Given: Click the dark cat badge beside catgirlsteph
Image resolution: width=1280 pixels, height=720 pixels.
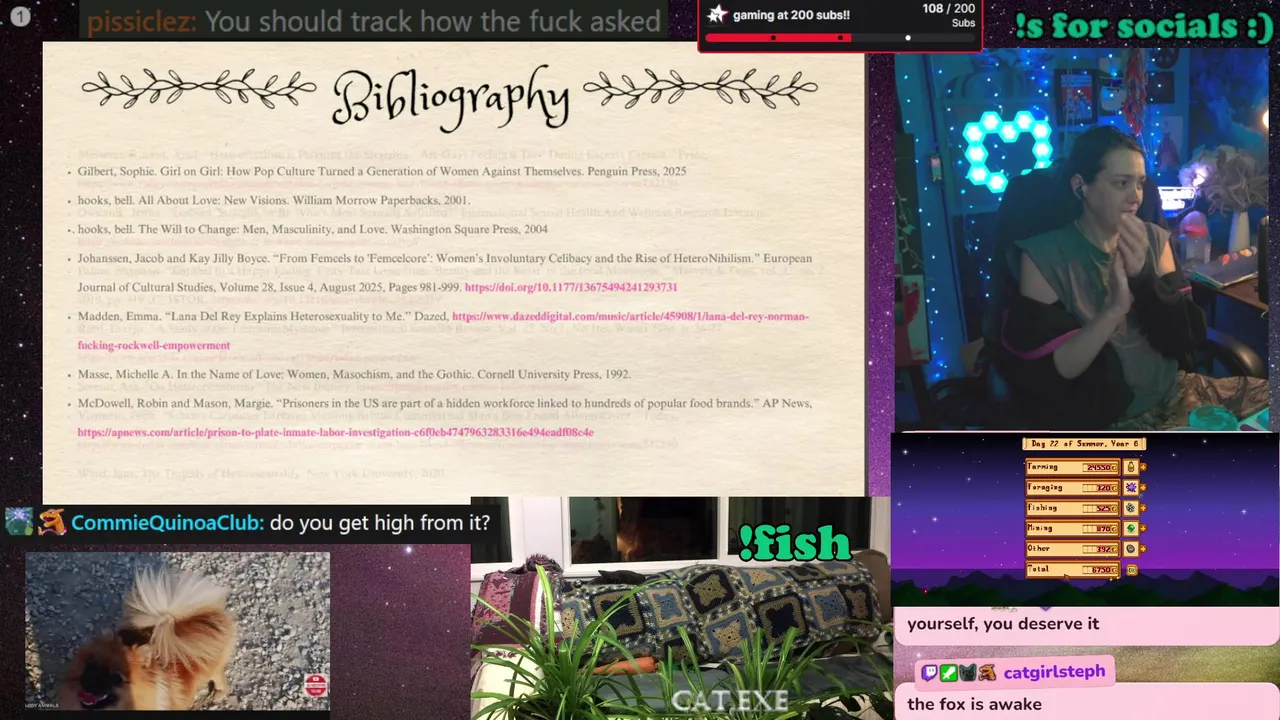Looking at the screenshot, I should point(967,673).
